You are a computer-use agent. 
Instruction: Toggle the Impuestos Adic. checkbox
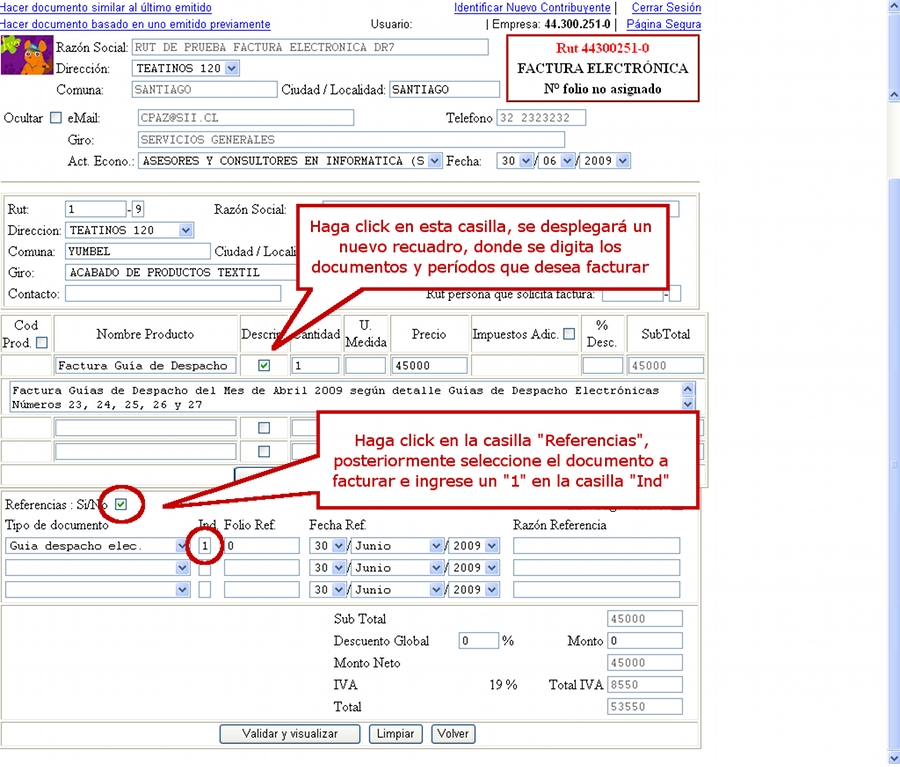pyautogui.click(x=569, y=334)
